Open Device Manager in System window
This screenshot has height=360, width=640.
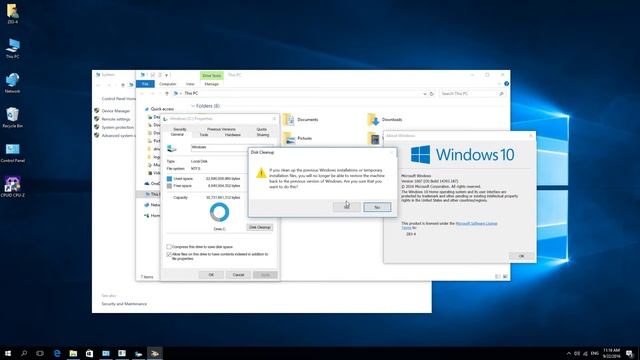coord(116,111)
